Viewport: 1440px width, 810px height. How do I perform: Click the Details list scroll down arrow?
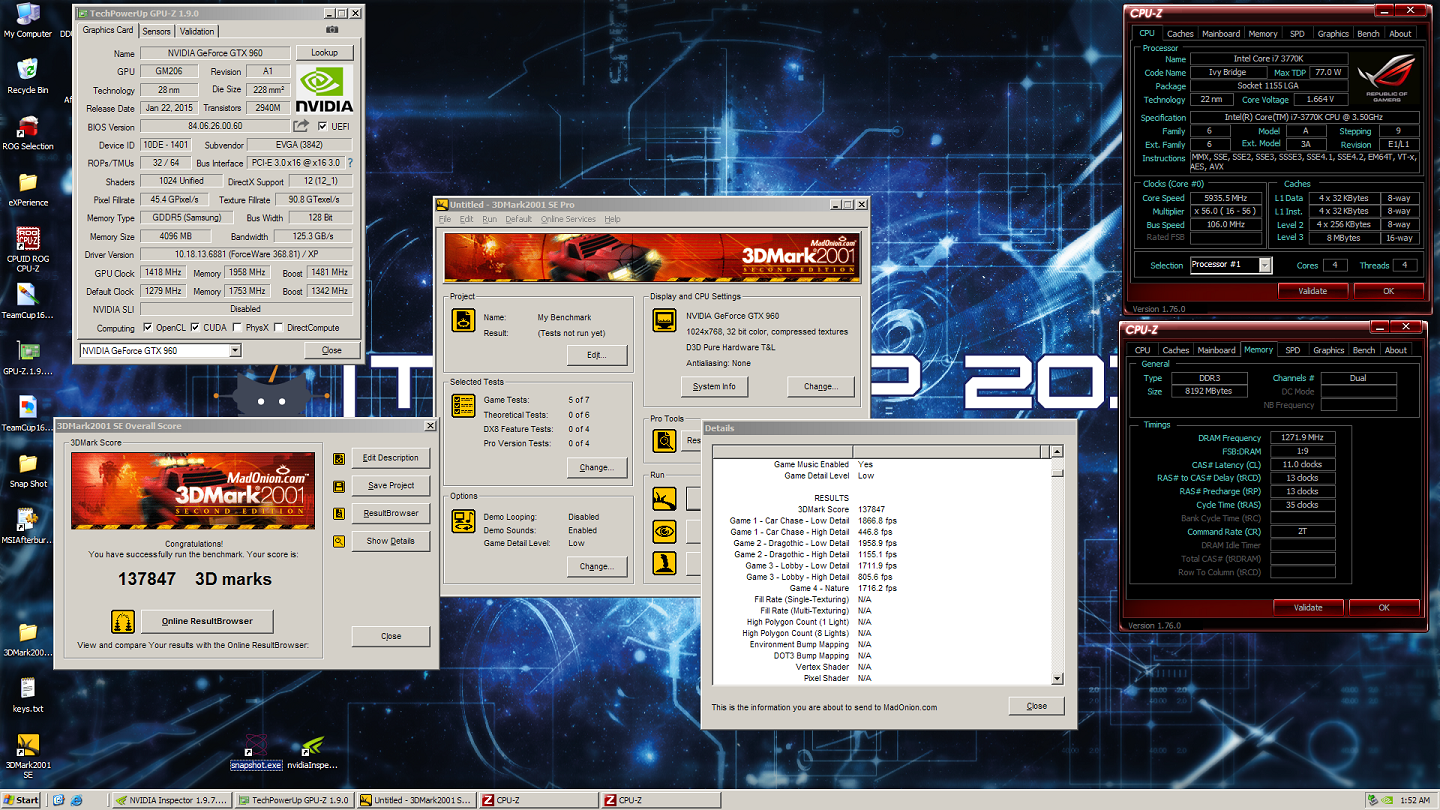(1058, 679)
